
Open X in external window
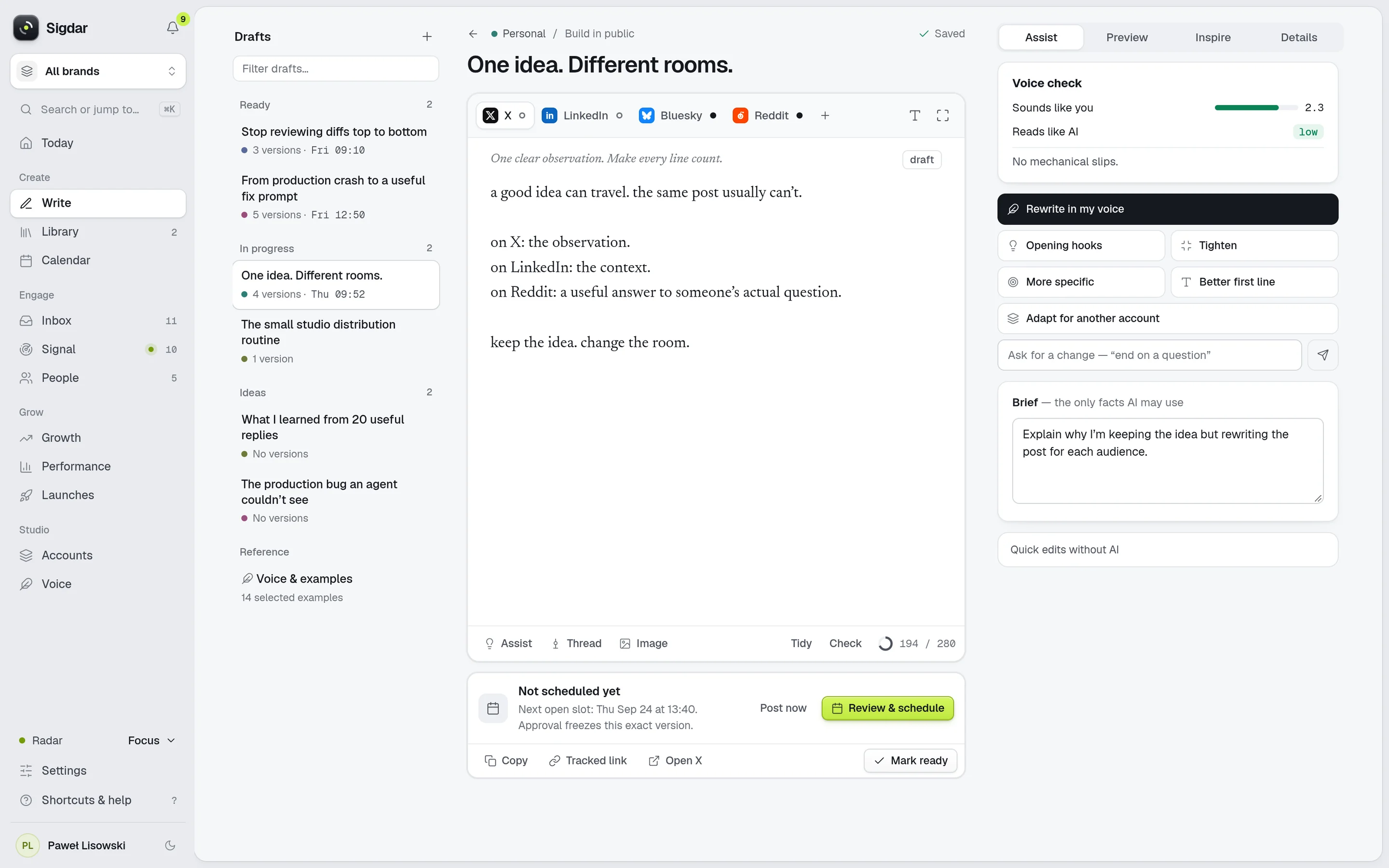675,760
